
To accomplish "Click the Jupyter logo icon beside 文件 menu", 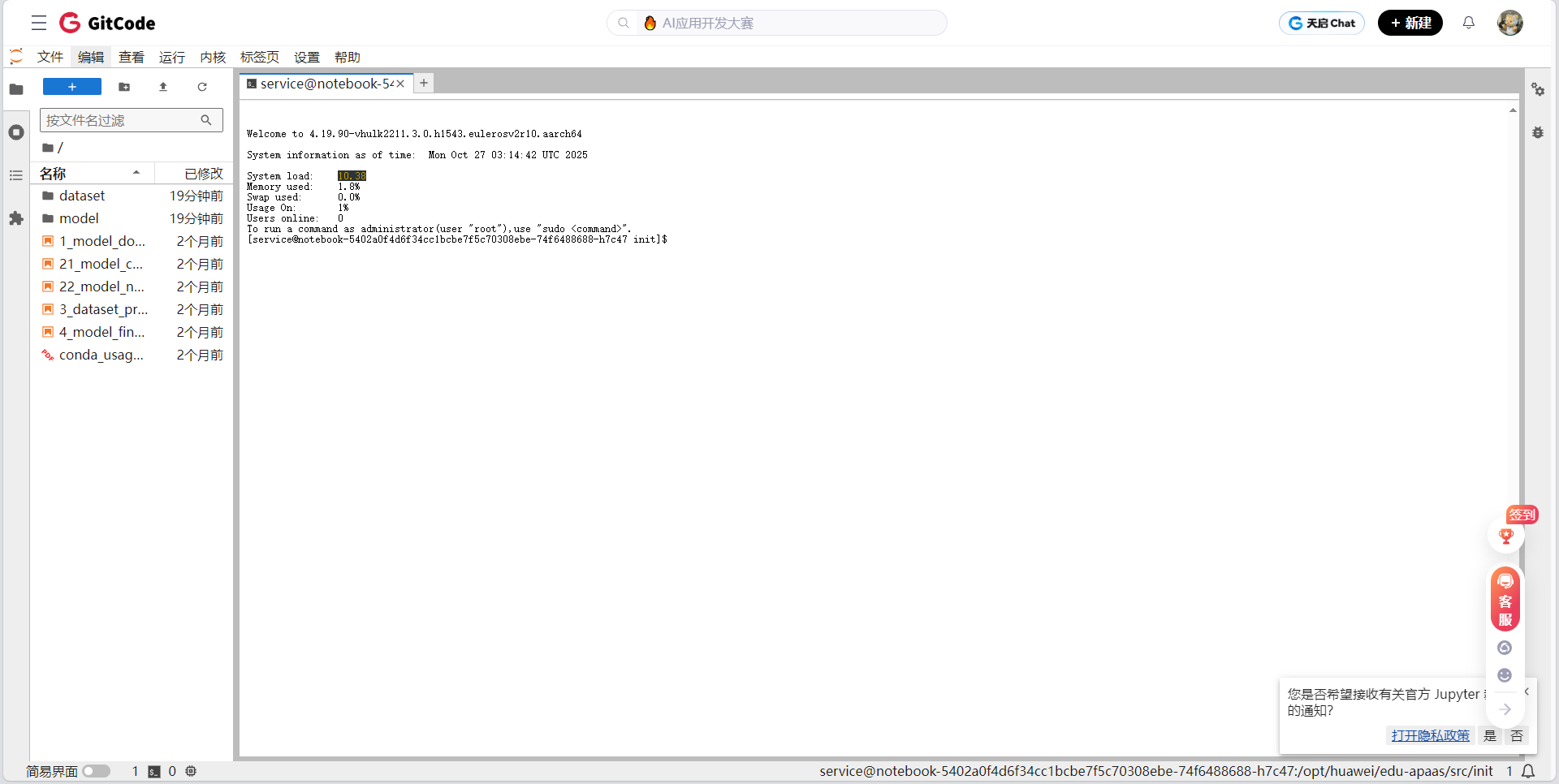I will [x=16, y=57].
